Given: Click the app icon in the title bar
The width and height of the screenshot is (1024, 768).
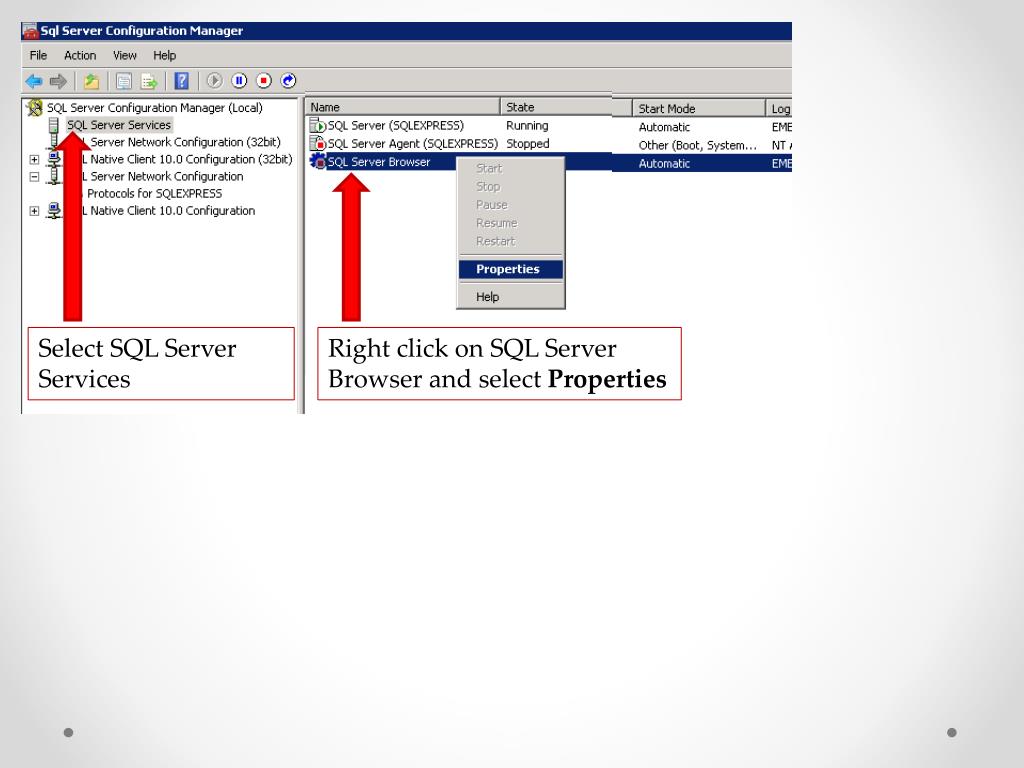Looking at the screenshot, I should [x=30, y=31].
